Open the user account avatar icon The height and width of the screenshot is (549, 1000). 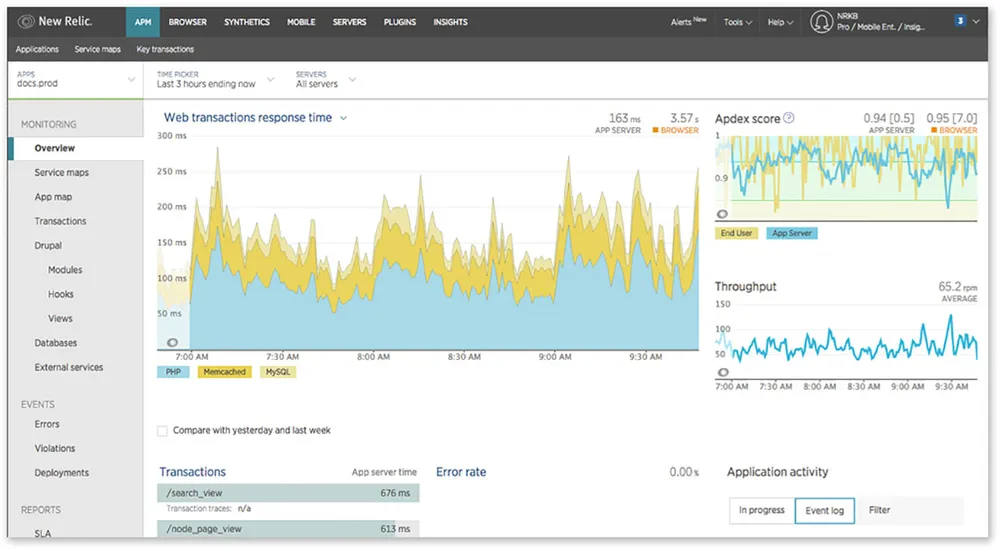(x=821, y=21)
